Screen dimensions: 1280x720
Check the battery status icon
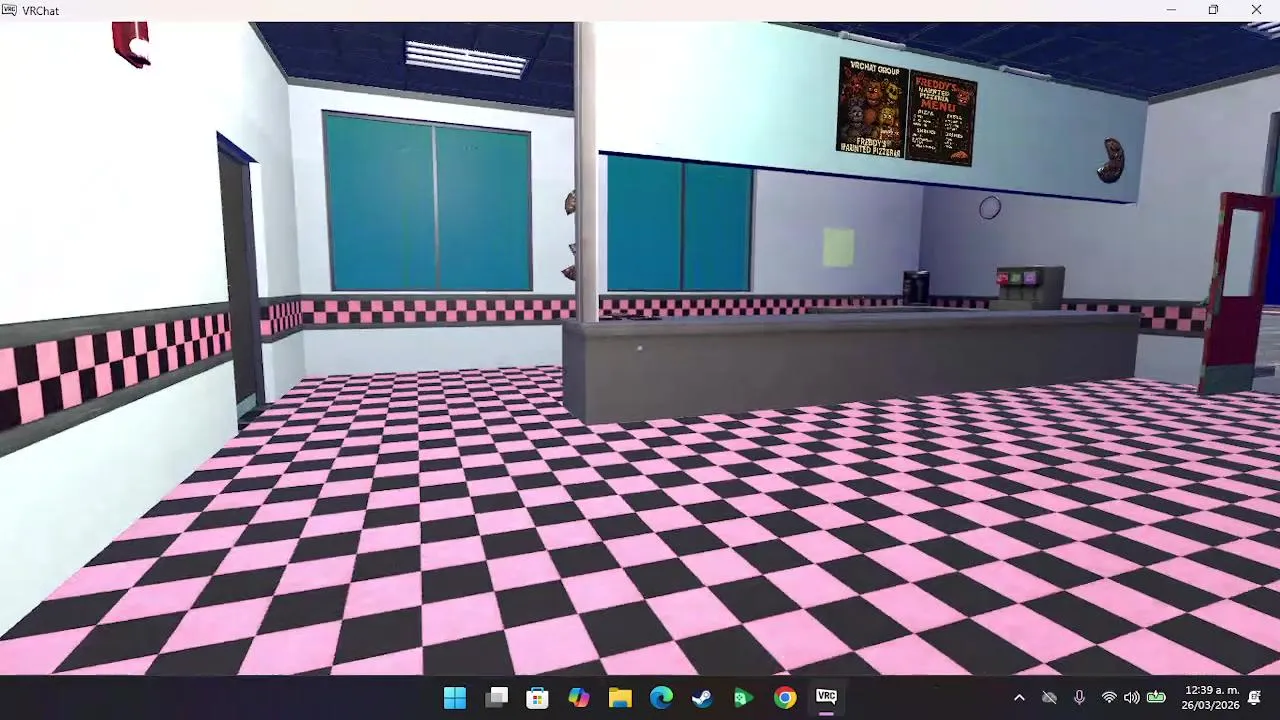tap(1156, 697)
